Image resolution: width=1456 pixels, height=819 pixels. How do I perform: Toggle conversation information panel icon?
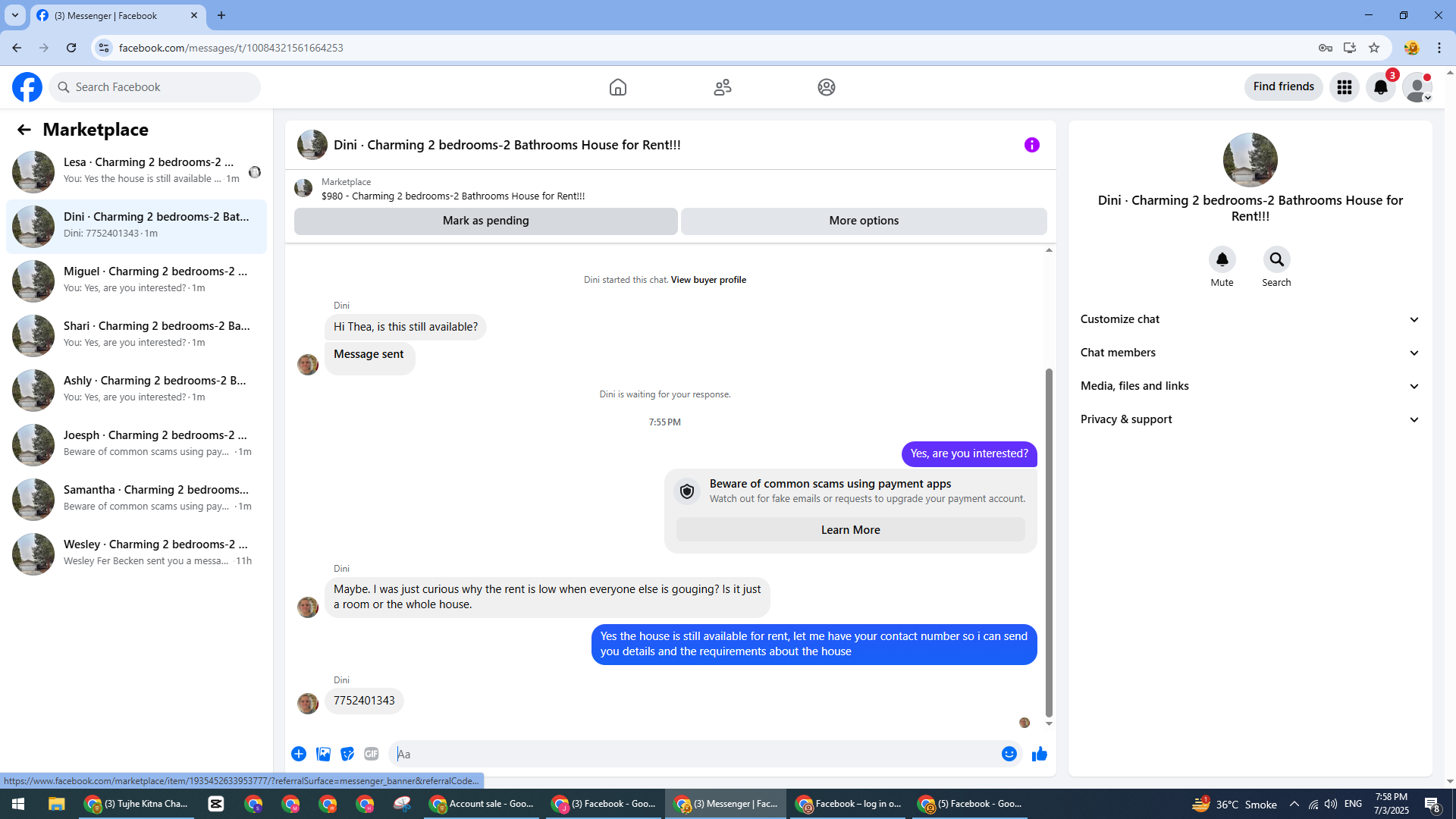(x=1031, y=145)
